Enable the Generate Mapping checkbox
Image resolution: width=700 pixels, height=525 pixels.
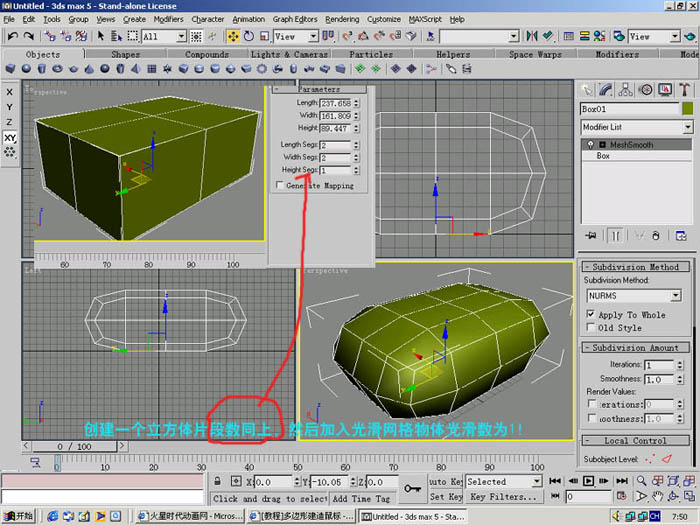coord(280,185)
